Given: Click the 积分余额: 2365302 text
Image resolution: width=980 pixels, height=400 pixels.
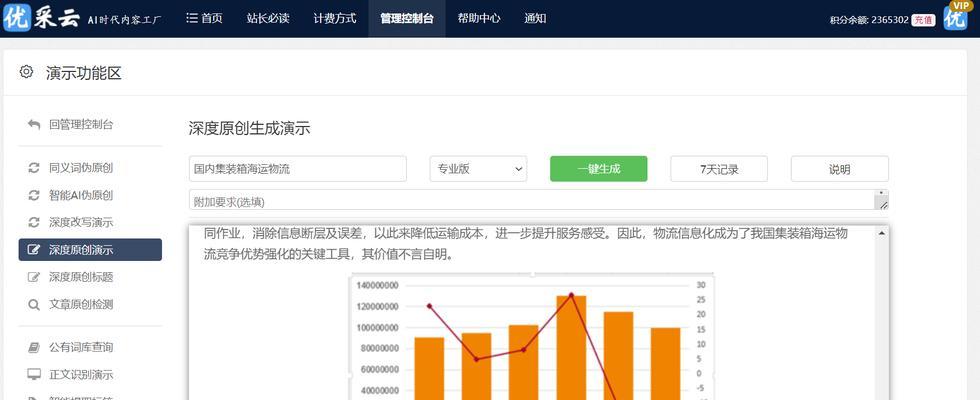Looking at the screenshot, I should pos(869,20).
